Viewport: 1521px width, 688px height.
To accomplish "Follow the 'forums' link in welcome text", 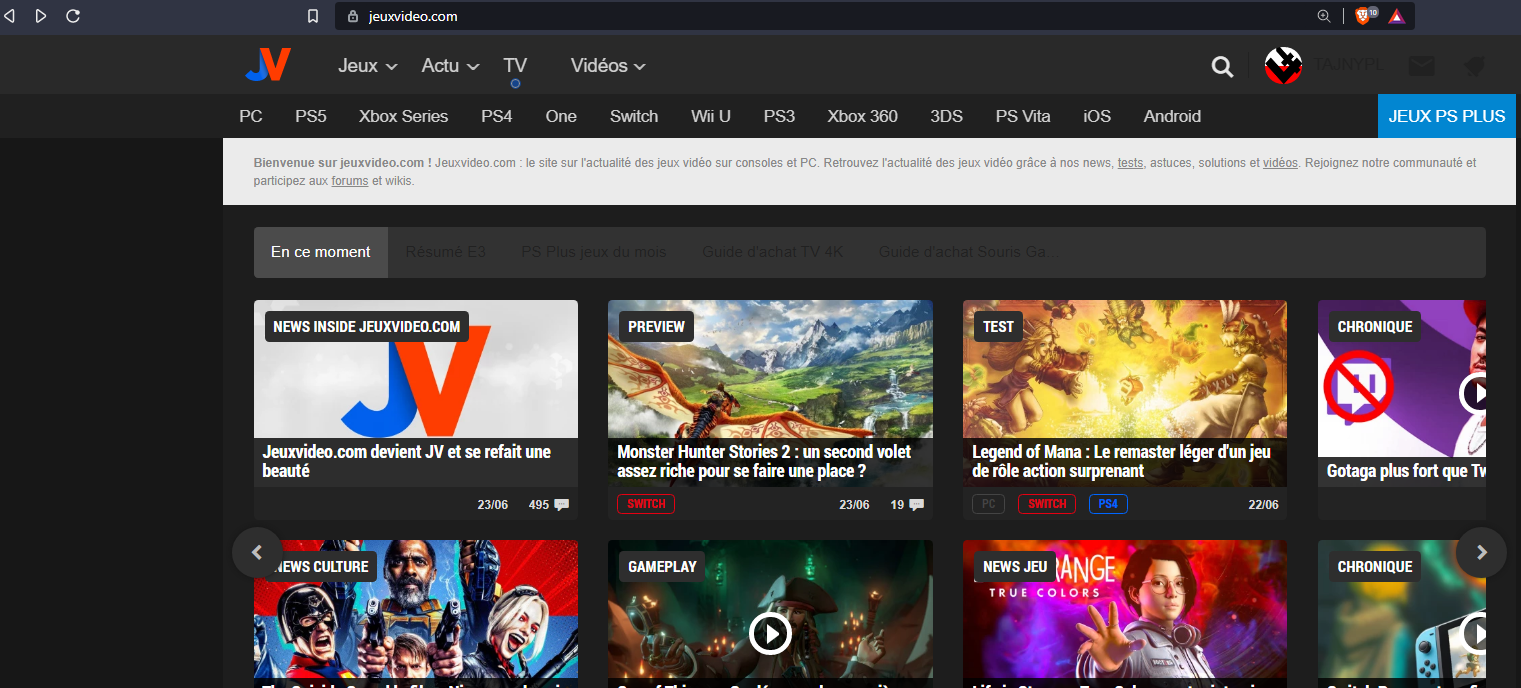I will point(350,181).
